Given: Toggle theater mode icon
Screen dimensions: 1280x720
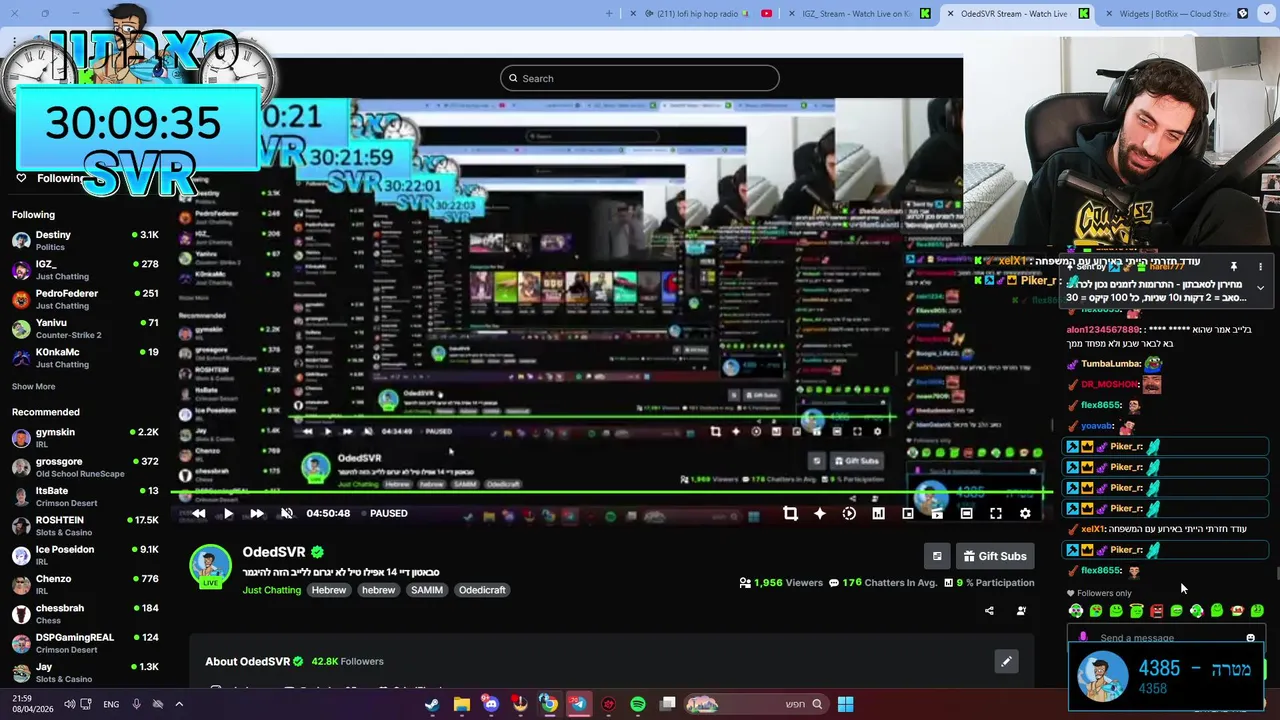Looking at the screenshot, I should [966, 513].
